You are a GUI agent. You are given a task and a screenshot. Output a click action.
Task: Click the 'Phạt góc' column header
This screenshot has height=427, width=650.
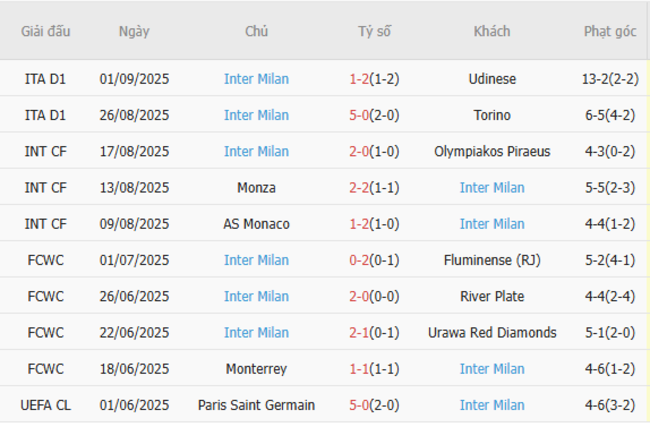point(610,31)
